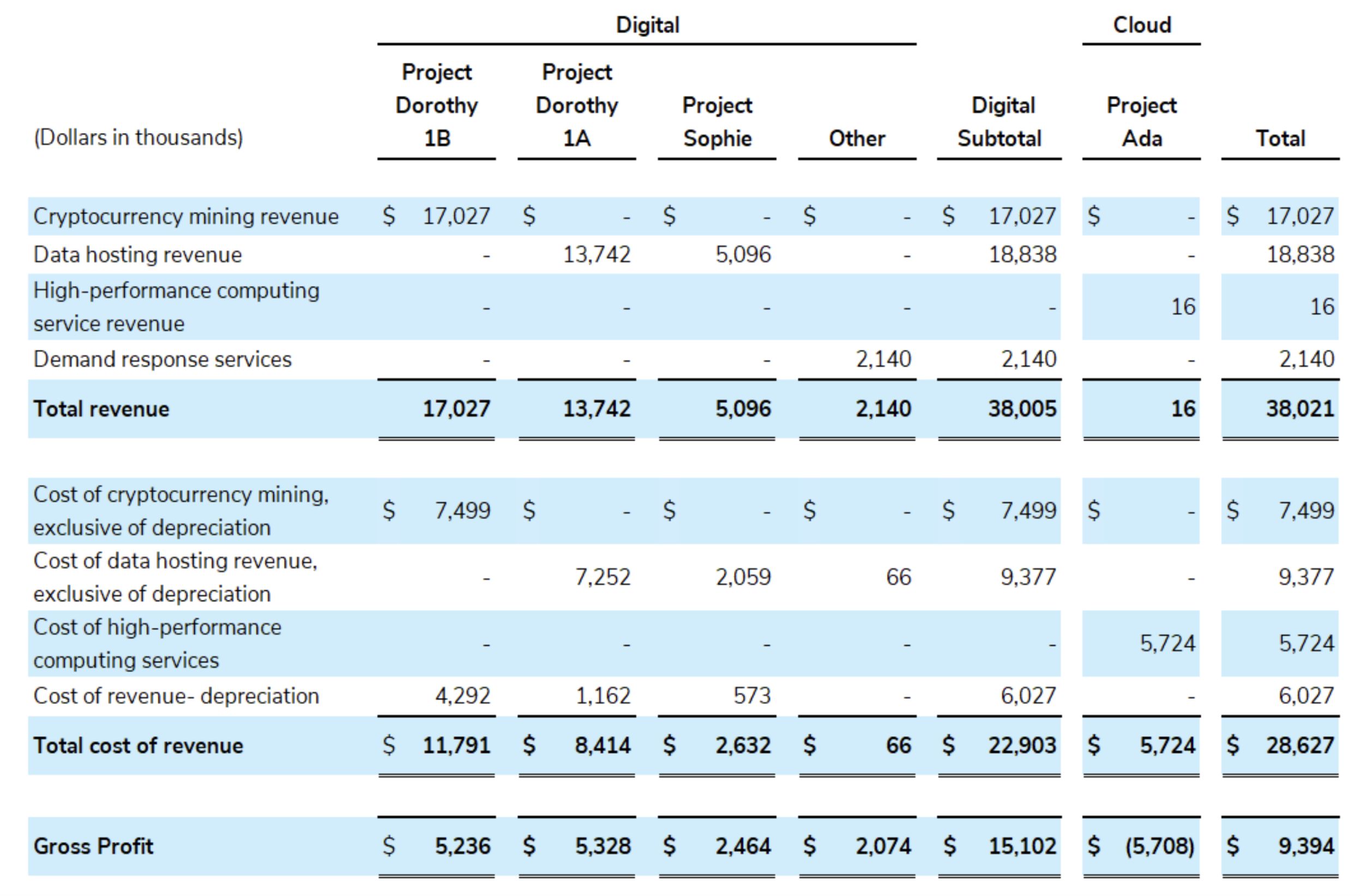
Task: Select the Demand response services label
Action: 162,359
